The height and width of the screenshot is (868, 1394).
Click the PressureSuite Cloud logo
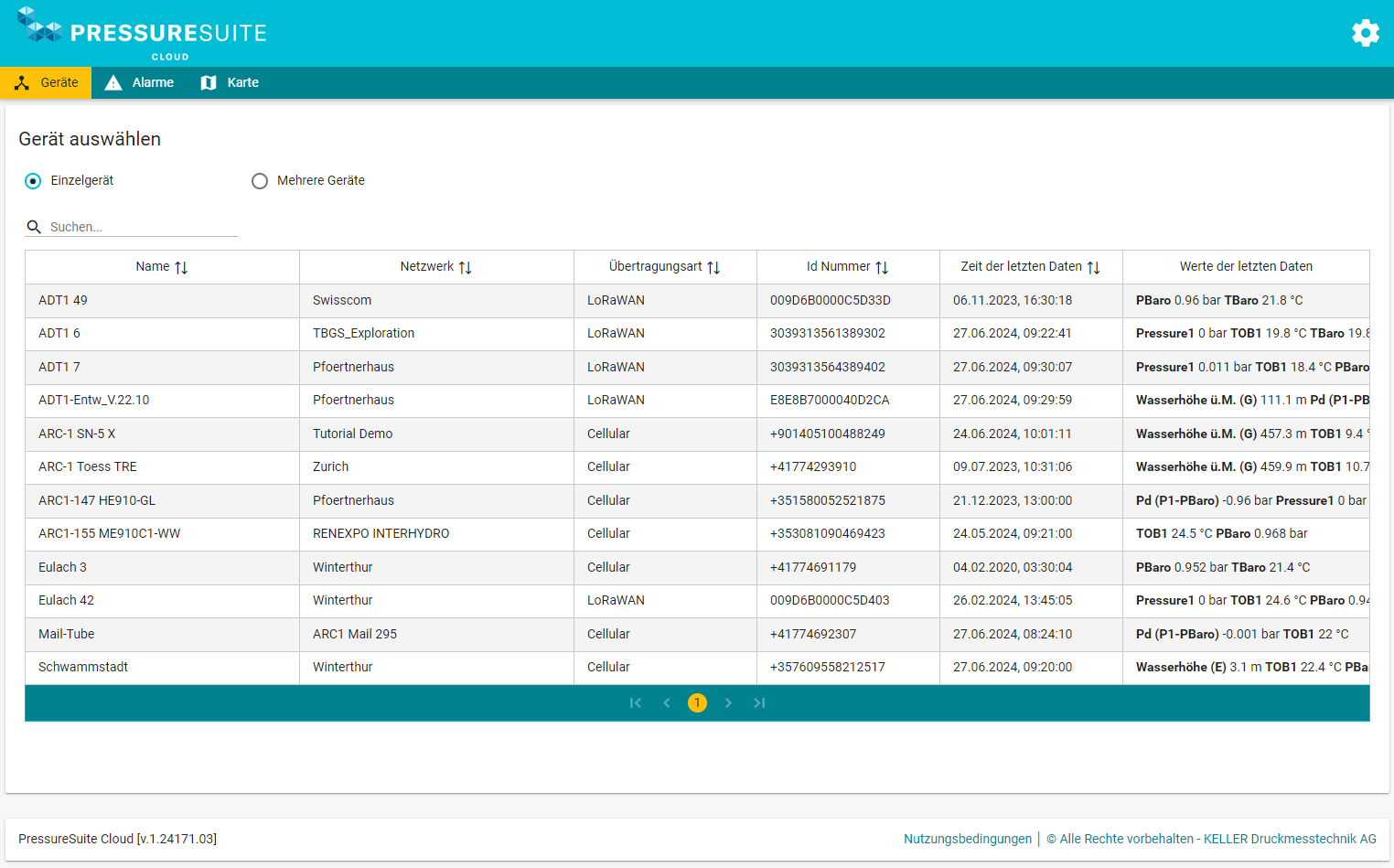click(x=142, y=34)
